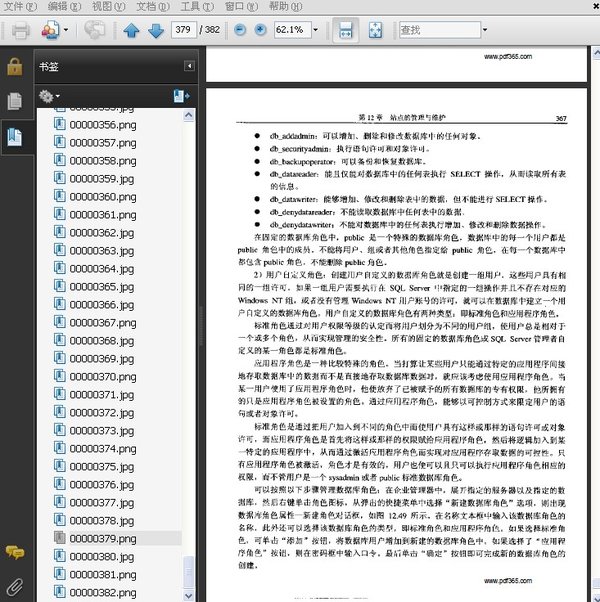Image resolution: width=600 pixels, height=602 pixels.
Task: Select bookmark 00000366.jpg
Action: [102, 305]
